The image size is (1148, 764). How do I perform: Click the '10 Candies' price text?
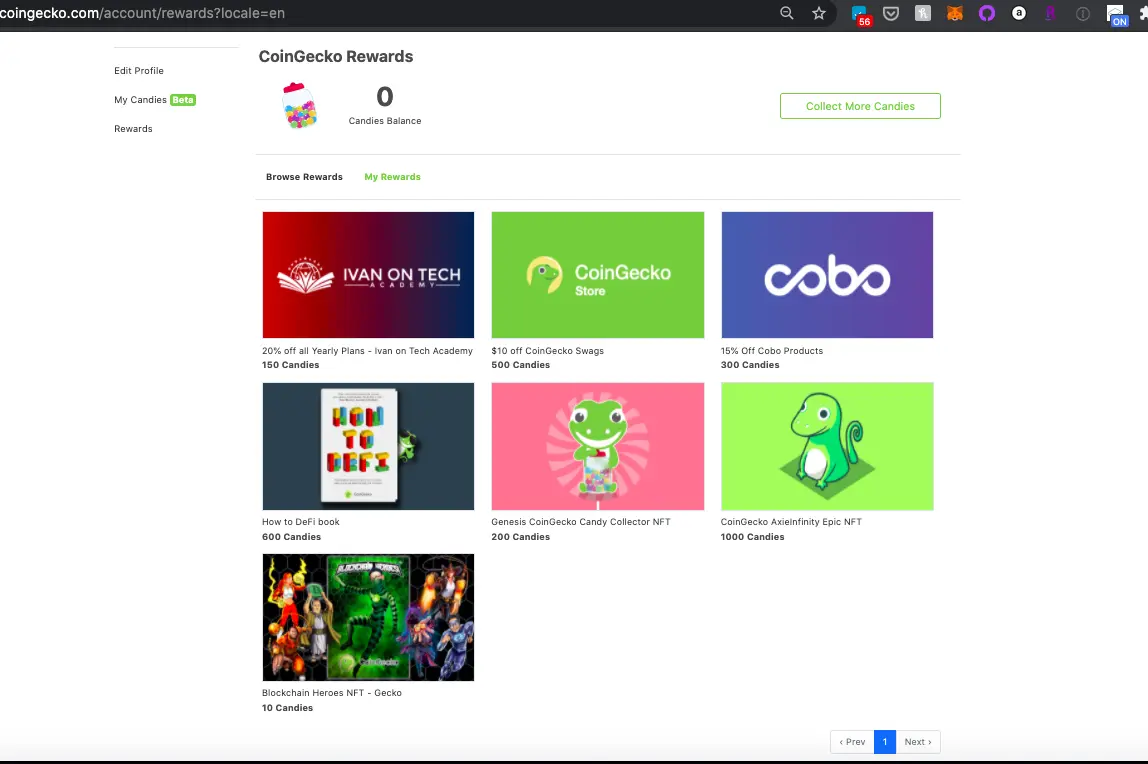(288, 708)
